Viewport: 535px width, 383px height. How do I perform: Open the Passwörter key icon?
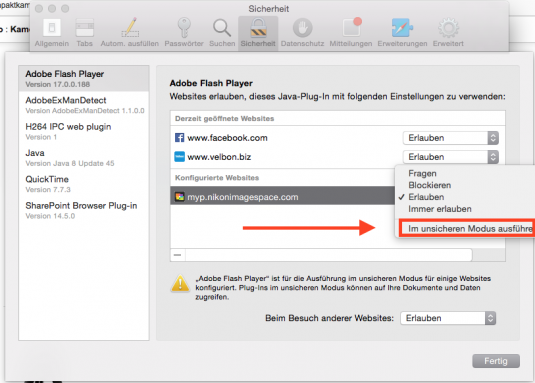tap(184, 33)
